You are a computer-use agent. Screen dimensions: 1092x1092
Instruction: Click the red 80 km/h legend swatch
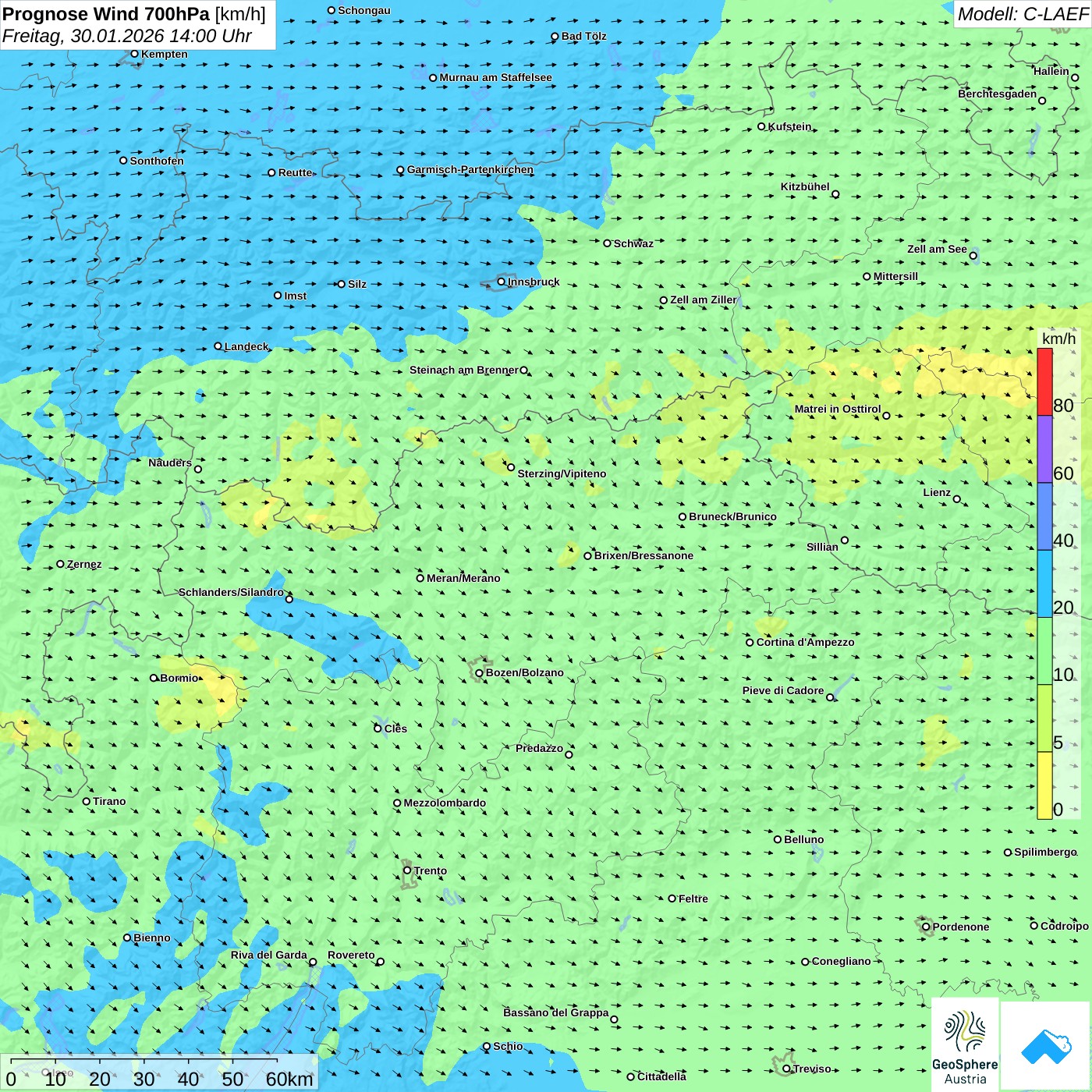point(1044,381)
